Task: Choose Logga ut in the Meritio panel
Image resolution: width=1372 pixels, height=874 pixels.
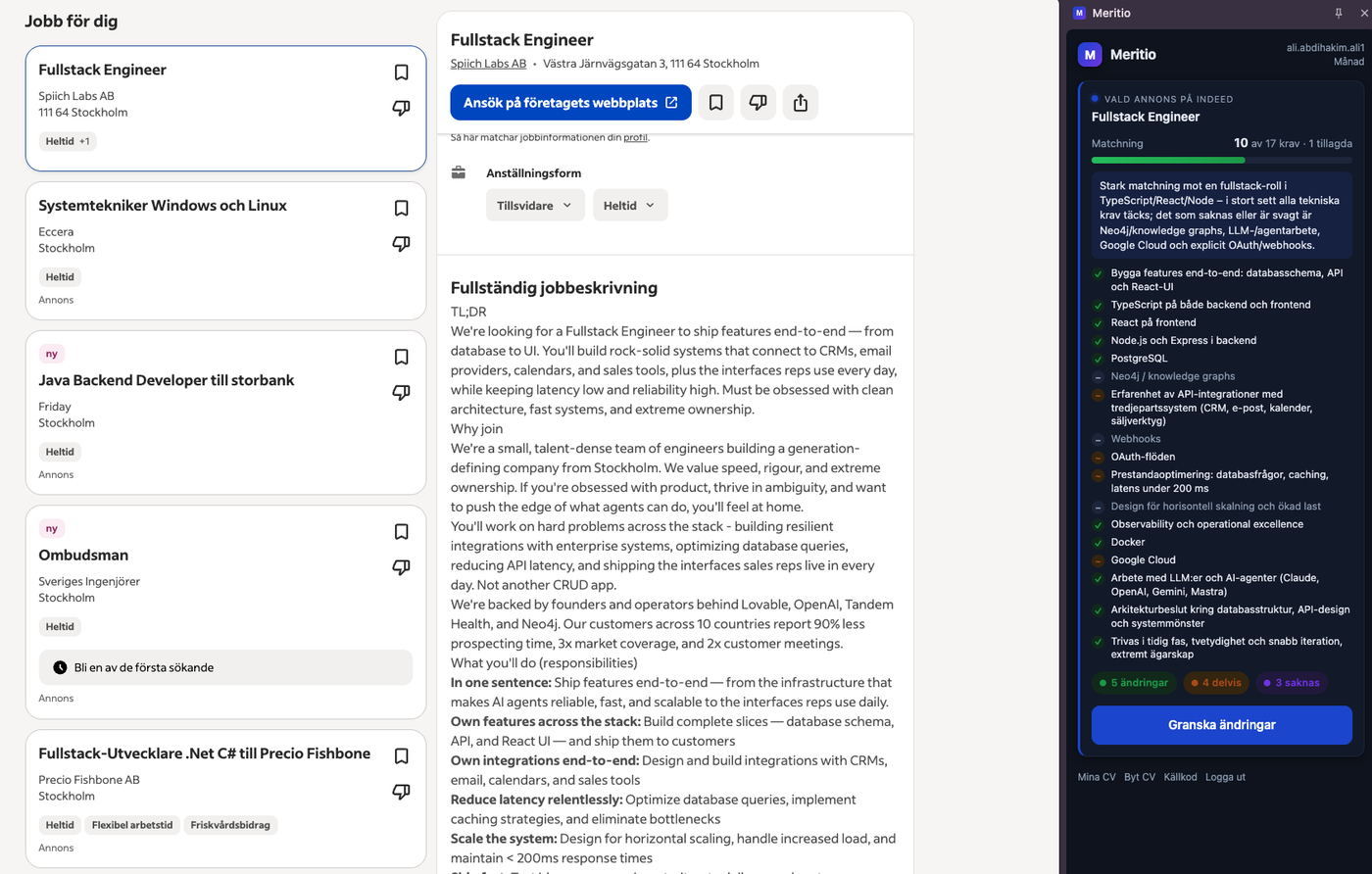Action: pos(1225,777)
